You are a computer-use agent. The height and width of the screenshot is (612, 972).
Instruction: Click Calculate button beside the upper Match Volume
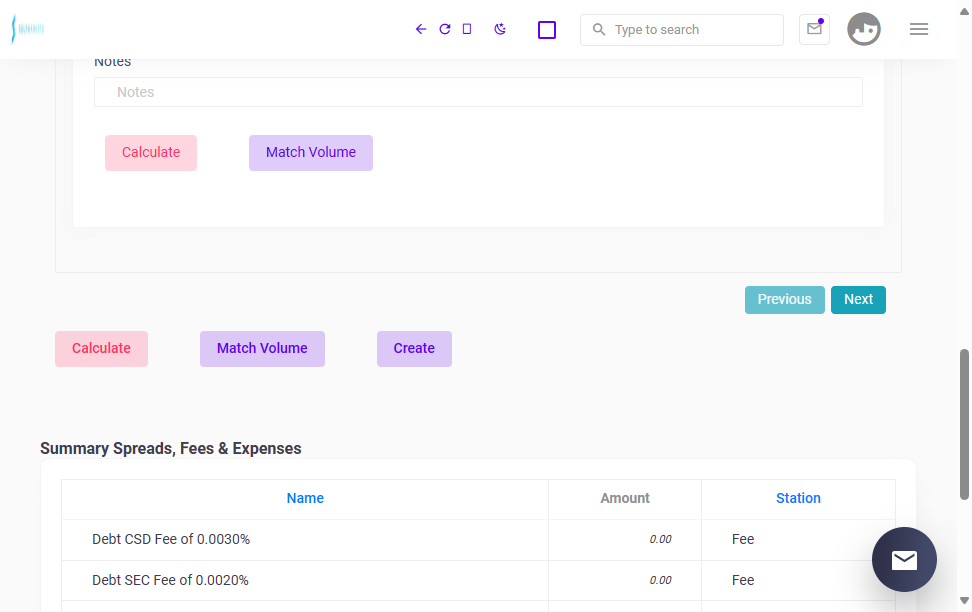coord(151,153)
